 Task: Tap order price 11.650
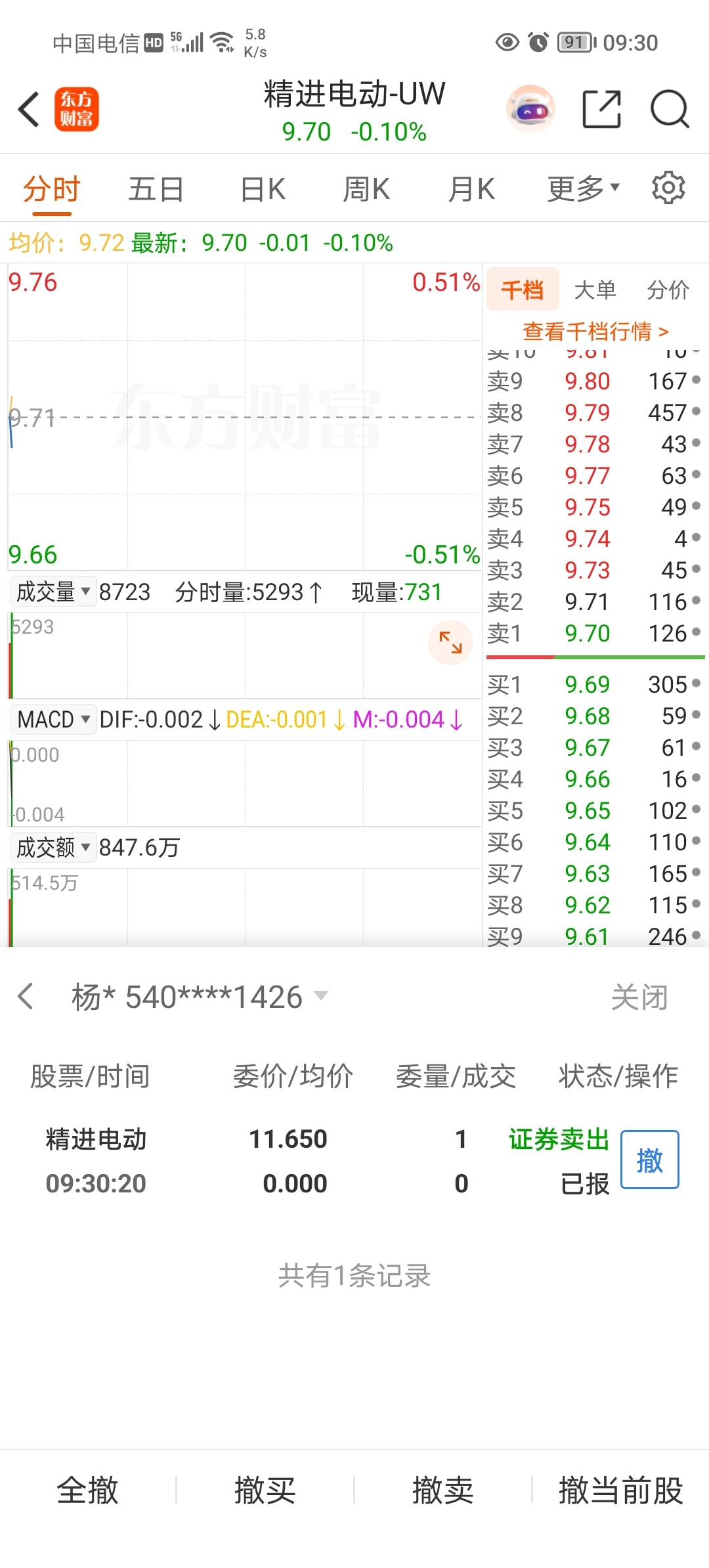tap(288, 1139)
